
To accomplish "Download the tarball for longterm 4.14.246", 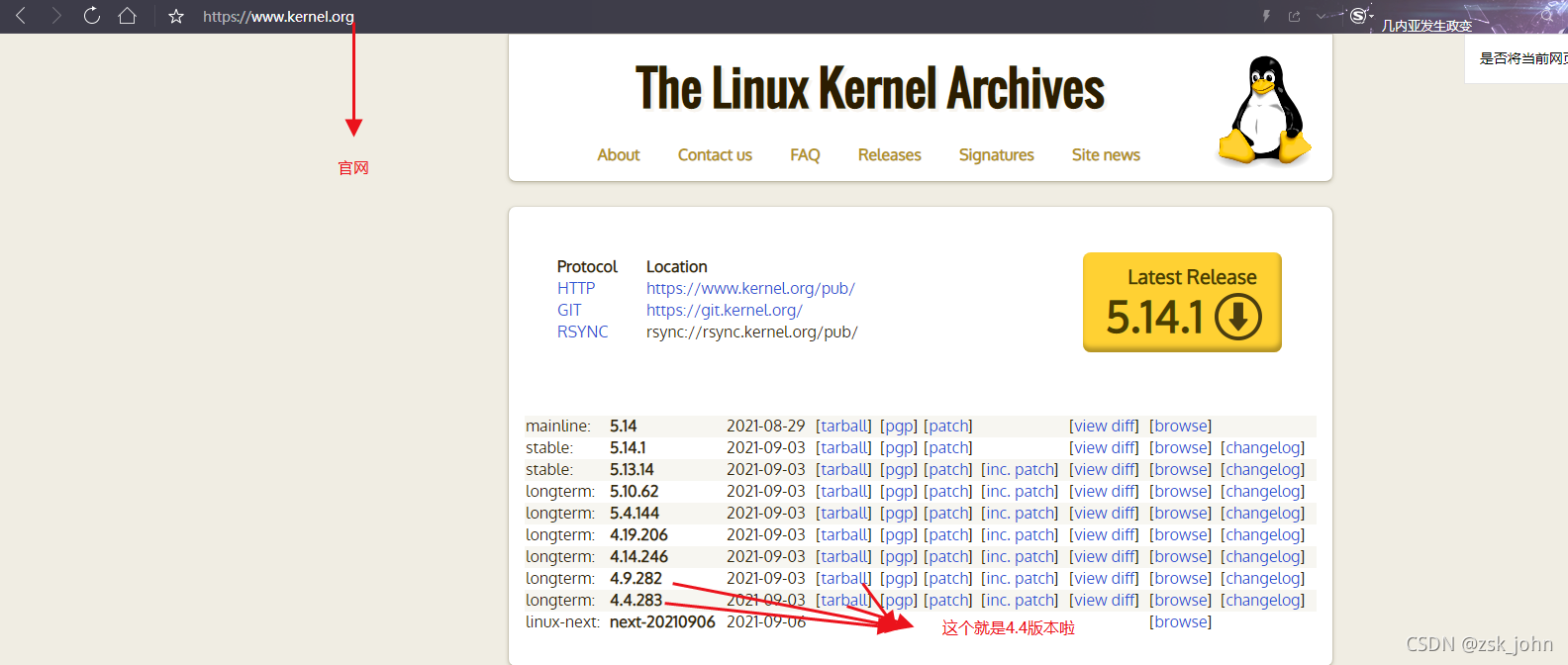I will tap(843, 557).
